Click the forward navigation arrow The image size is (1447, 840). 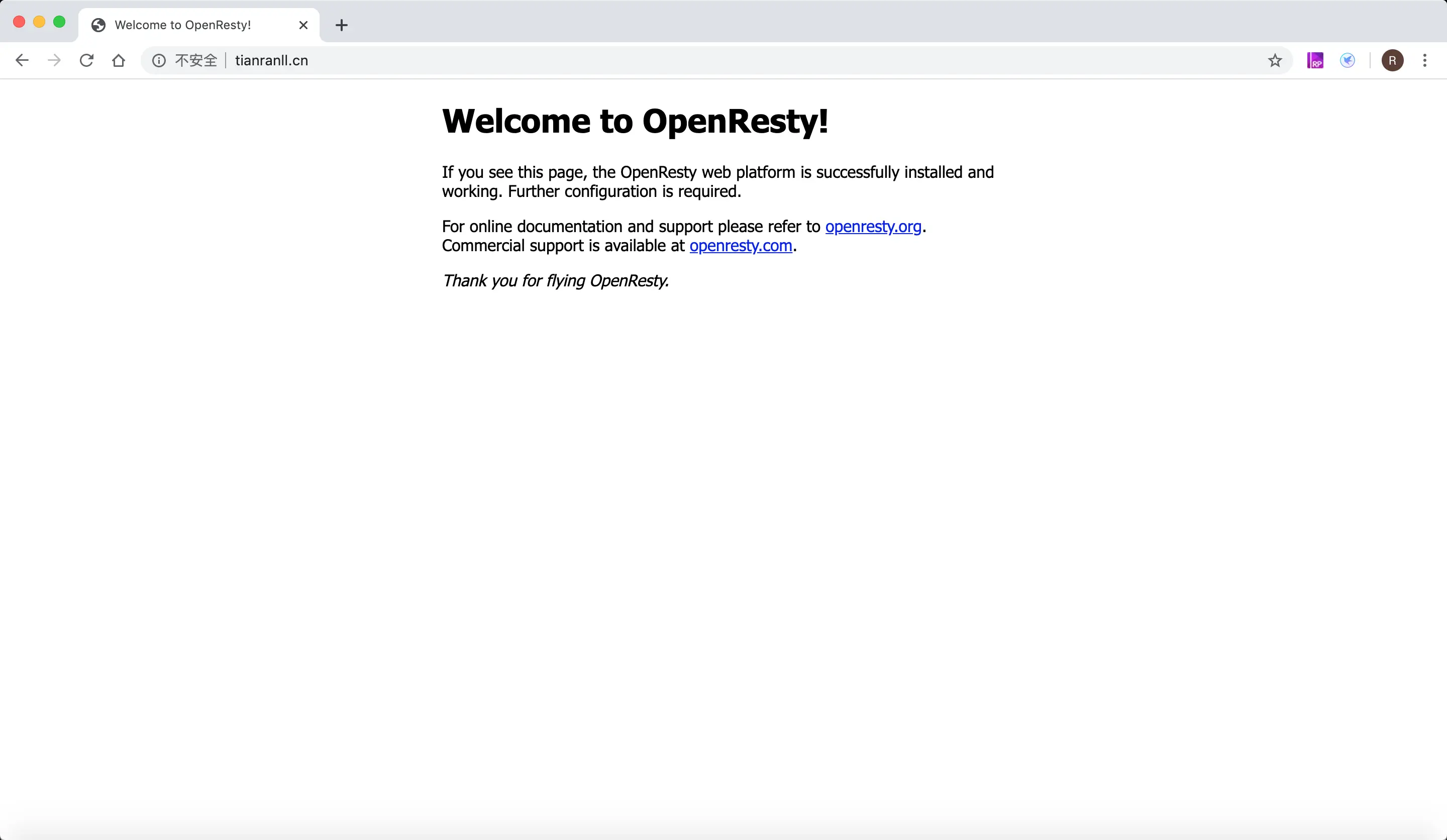[54, 60]
